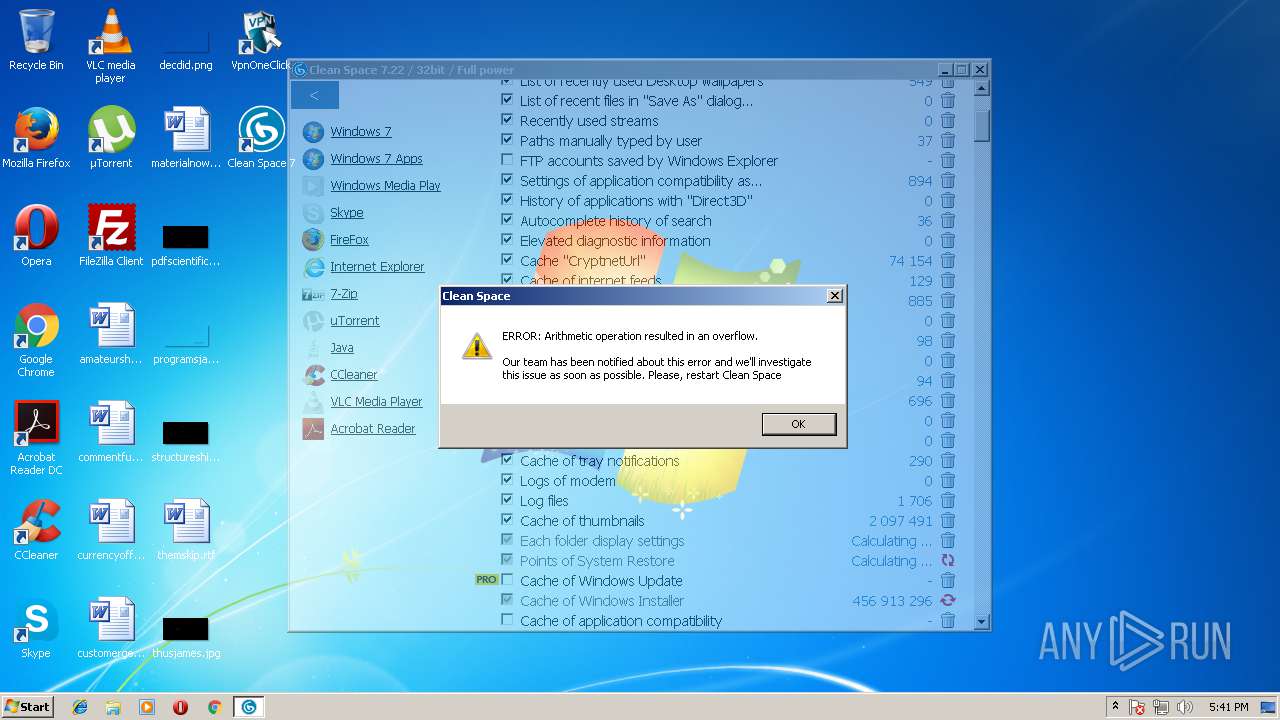Uncheck 'Log files' option
This screenshot has height=720, width=1280.
507,500
